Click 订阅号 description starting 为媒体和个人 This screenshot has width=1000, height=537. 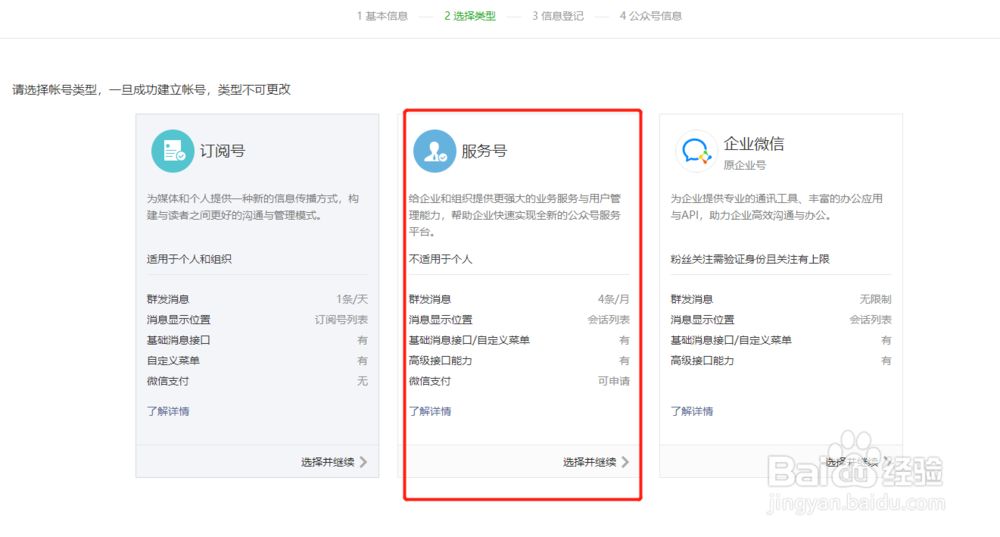tap(253, 207)
